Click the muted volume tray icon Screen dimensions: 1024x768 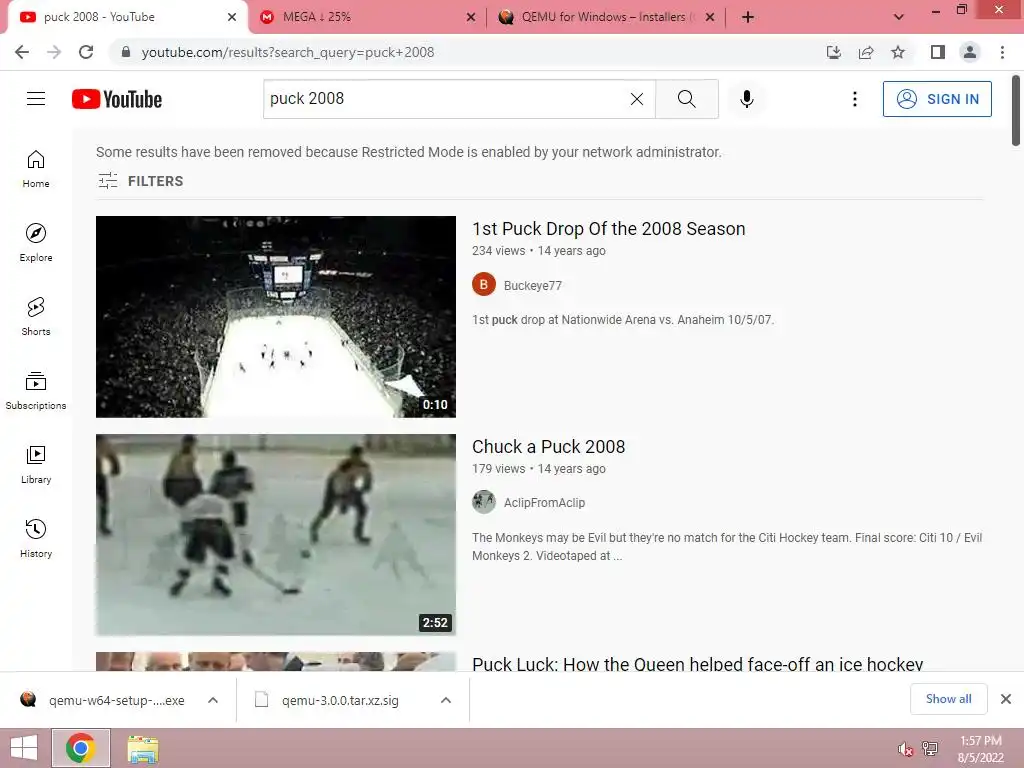905,748
